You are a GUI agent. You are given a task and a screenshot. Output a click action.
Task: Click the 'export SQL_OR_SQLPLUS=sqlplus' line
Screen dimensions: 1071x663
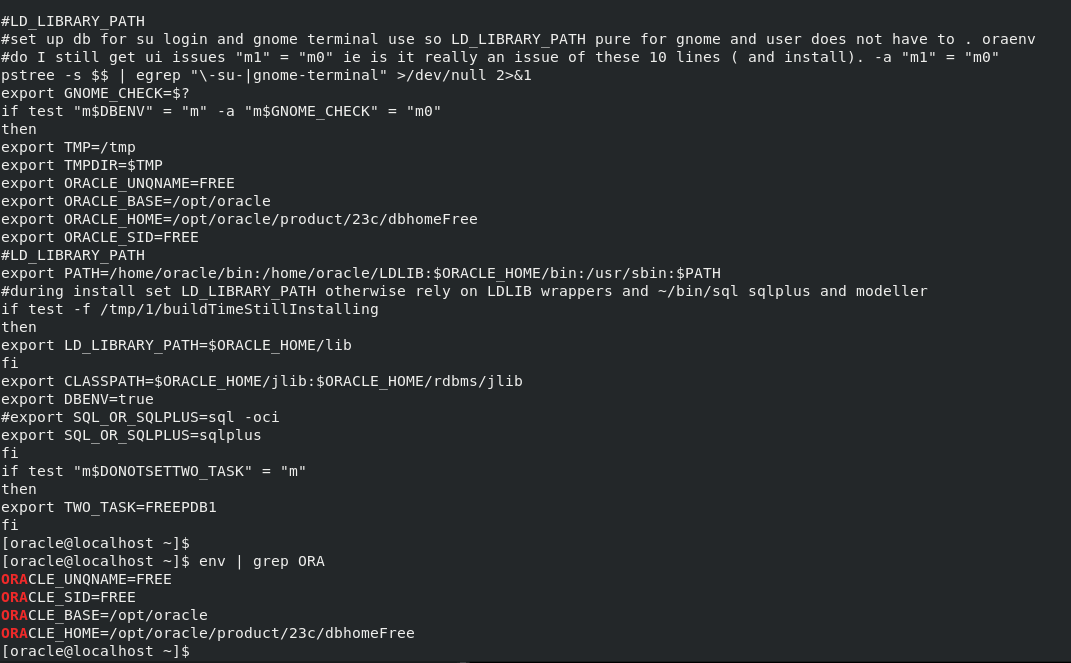click(131, 435)
